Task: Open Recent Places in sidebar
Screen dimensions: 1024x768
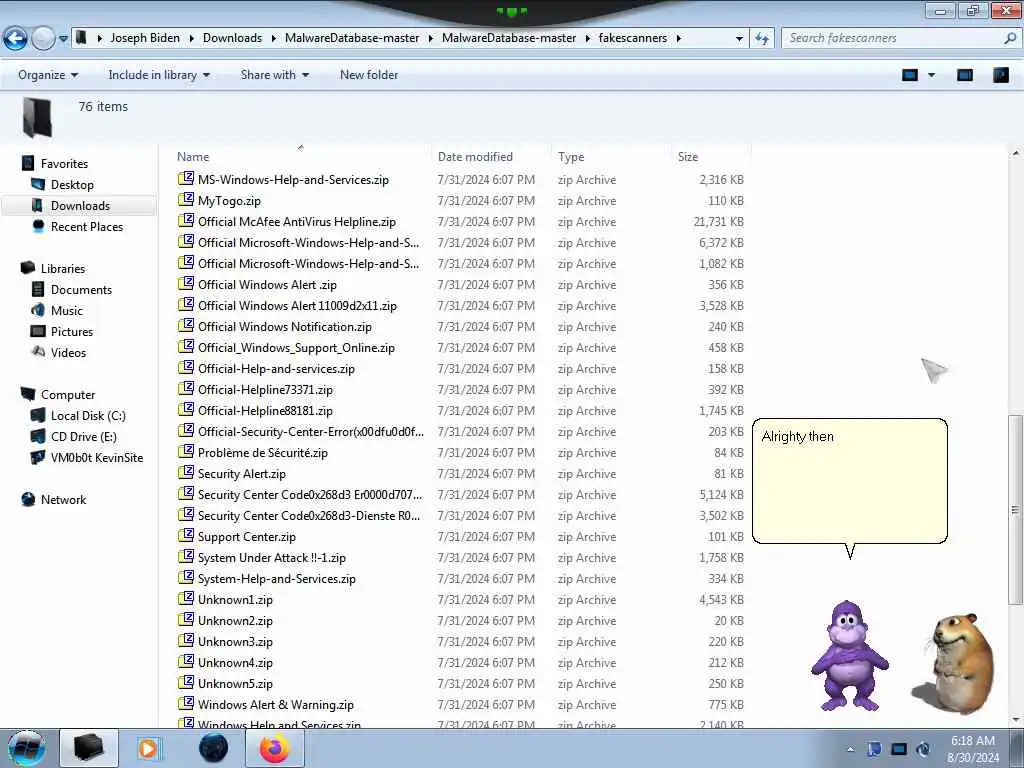Action: (87, 227)
